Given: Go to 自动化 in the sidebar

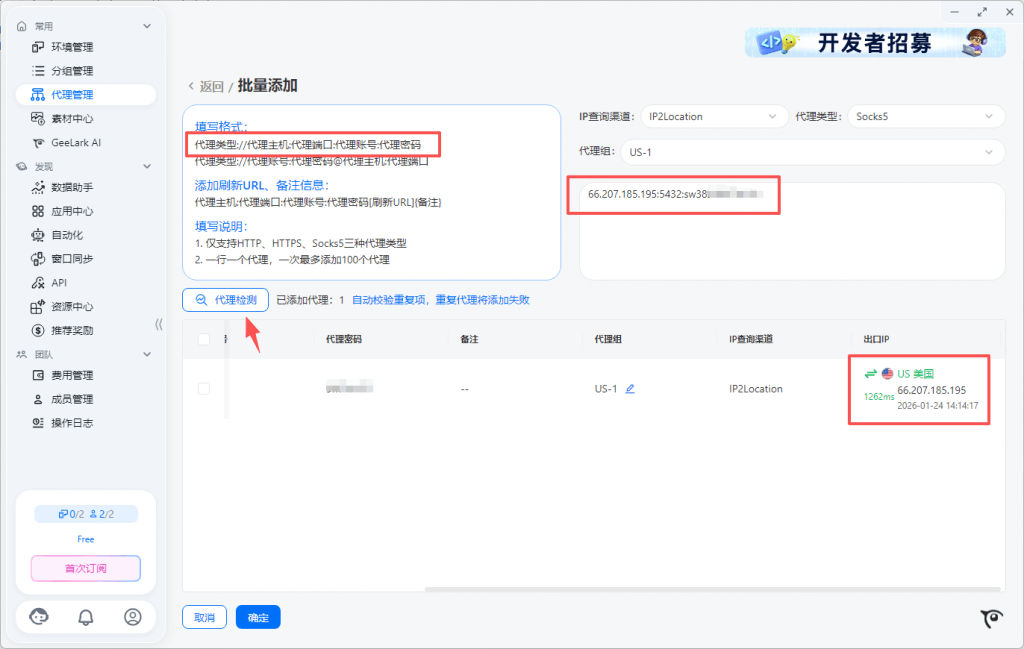Looking at the screenshot, I should 67,235.
